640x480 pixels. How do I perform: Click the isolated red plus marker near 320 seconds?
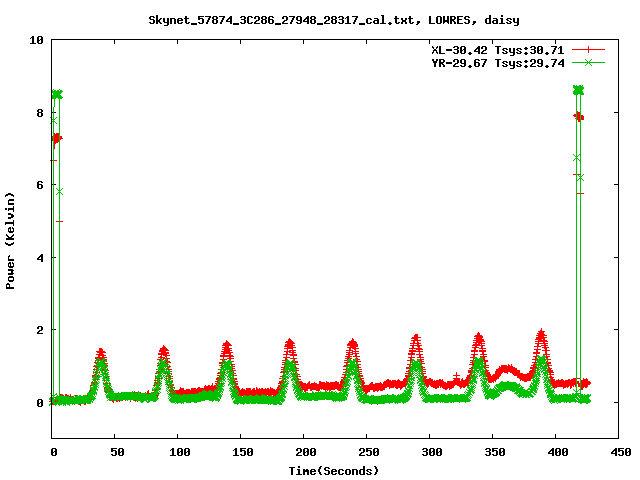pos(456,376)
